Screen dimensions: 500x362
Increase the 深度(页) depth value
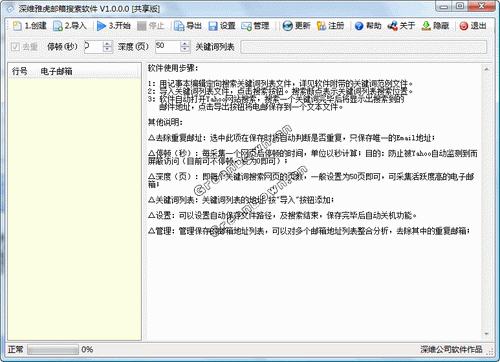pos(185,44)
